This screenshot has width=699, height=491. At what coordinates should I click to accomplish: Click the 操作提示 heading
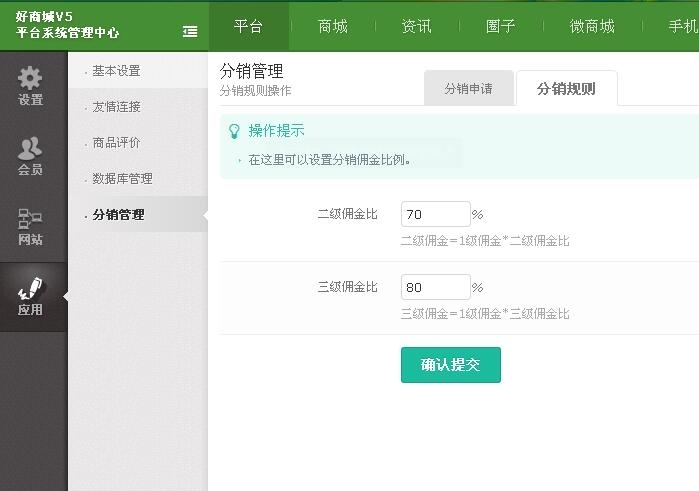pos(276,131)
